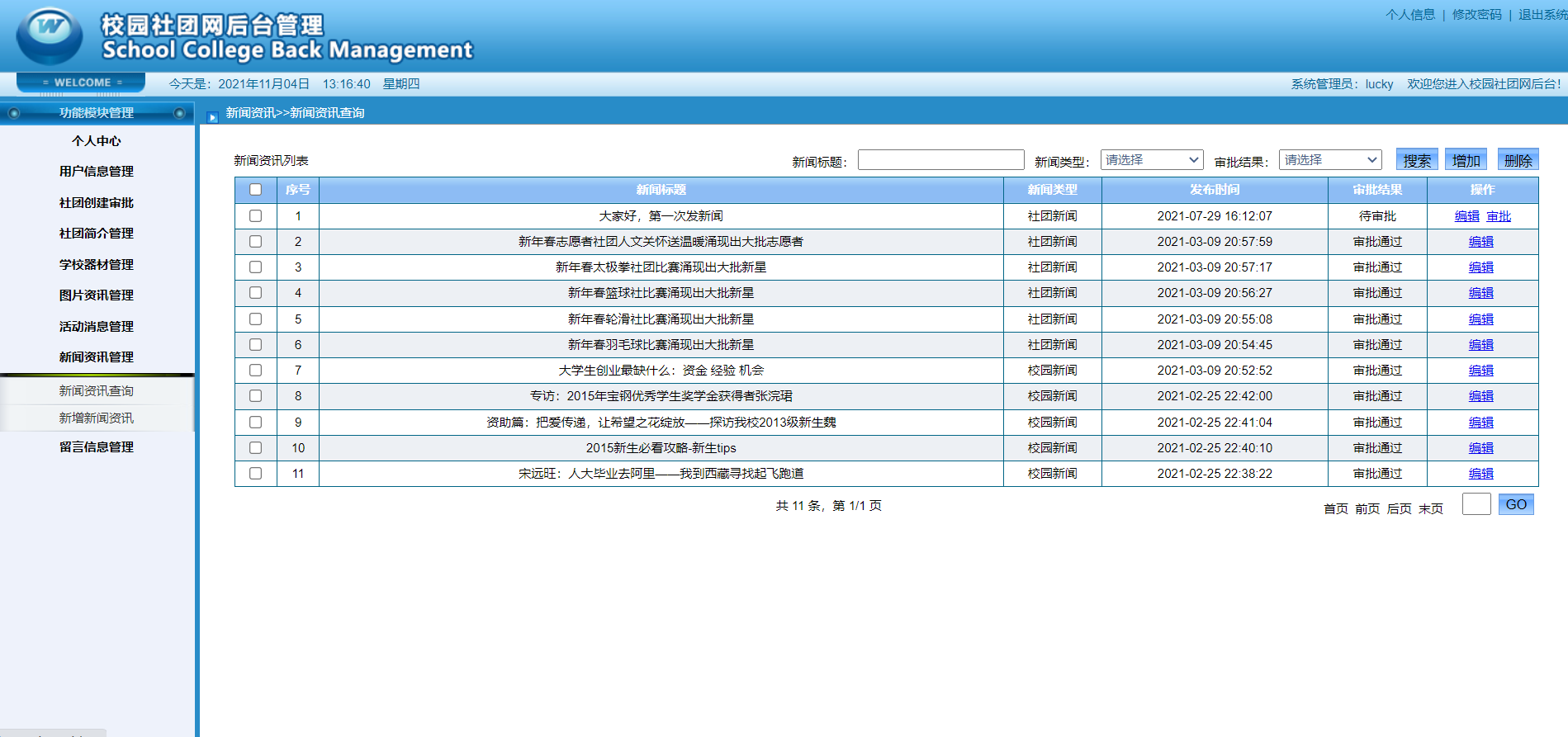Click the right circle icon on 功能模块管理 bar
This screenshot has width=1568, height=737.
179,113
